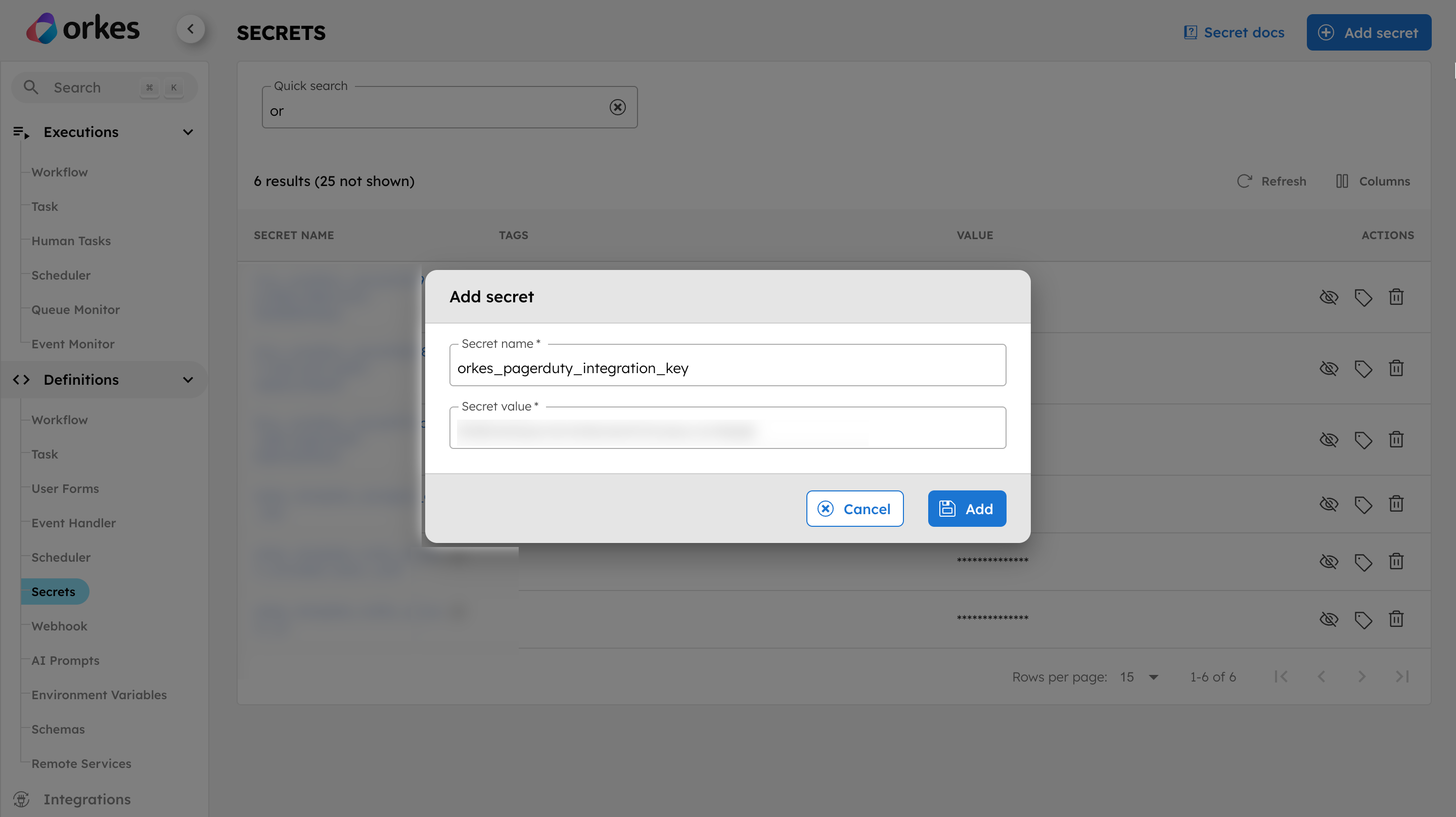Delete the first secret using its trash icon
This screenshot has height=817, width=1456.
click(x=1396, y=297)
